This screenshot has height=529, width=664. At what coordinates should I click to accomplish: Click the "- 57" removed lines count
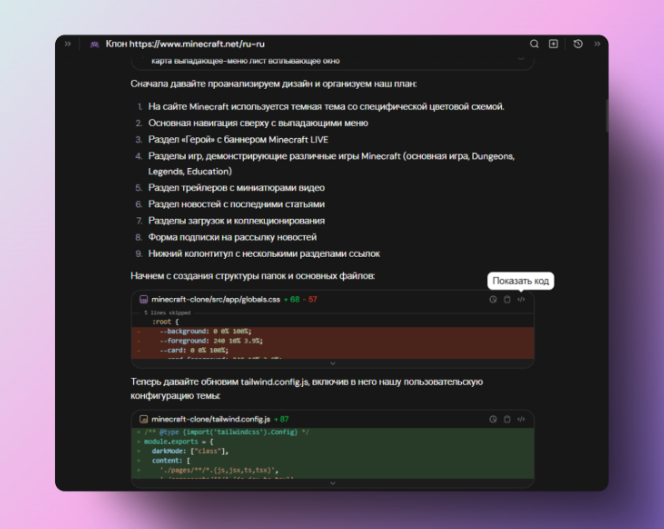coord(310,299)
